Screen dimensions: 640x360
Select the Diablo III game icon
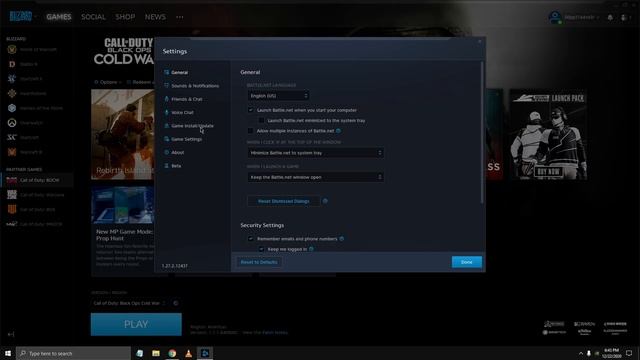pyautogui.click(x=12, y=64)
